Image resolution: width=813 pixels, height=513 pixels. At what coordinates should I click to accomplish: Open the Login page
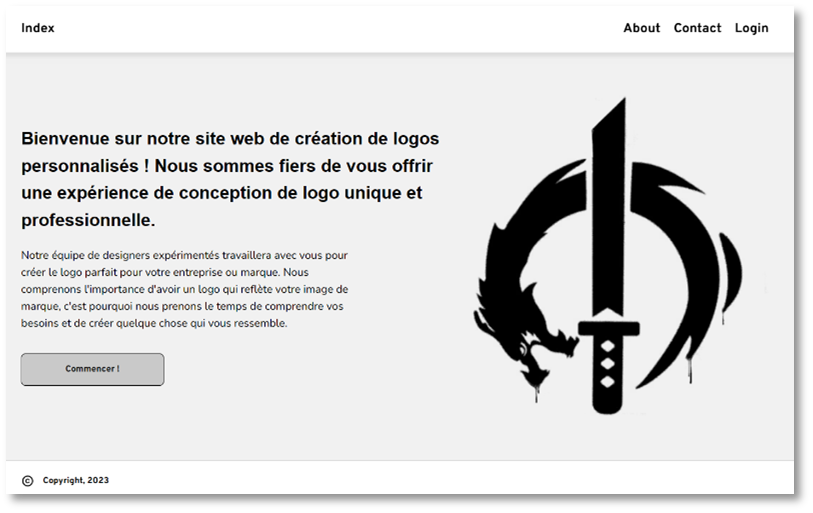751,28
